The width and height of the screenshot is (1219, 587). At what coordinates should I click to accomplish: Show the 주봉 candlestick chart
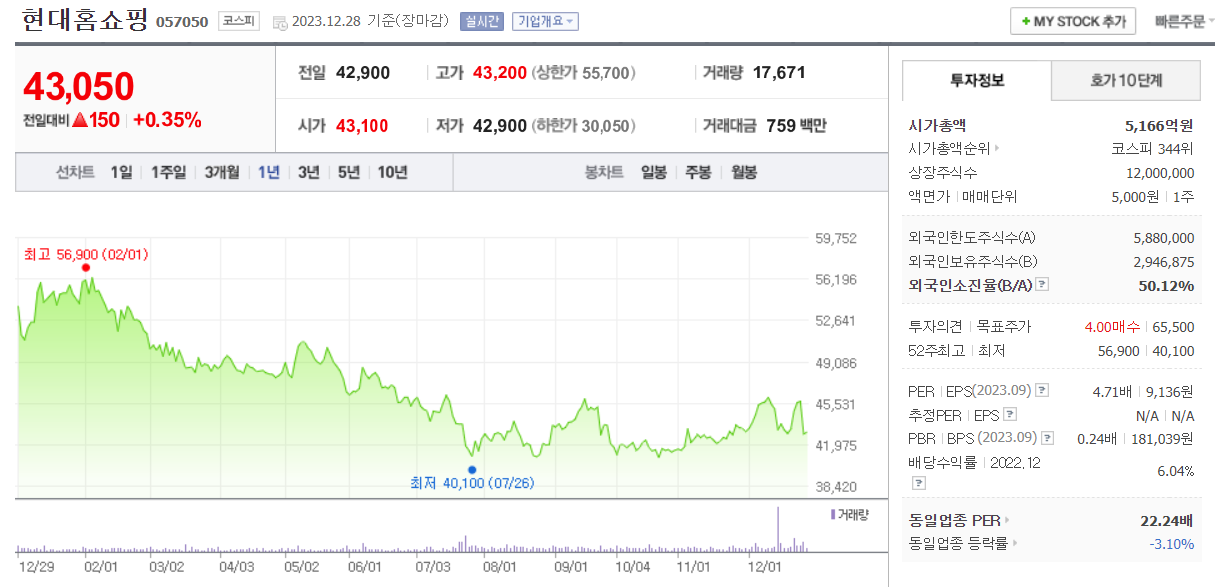[x=698, y=172]
